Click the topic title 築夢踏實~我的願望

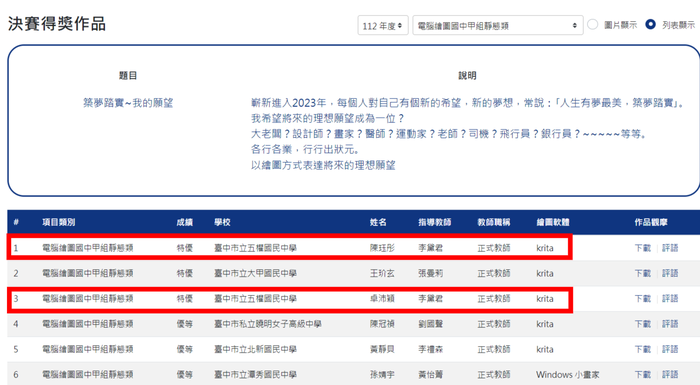[x=128, y=103]
